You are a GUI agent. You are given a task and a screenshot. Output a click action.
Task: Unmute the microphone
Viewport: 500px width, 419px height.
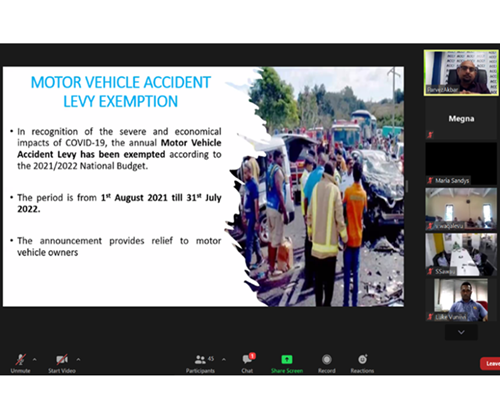(21, 363)
